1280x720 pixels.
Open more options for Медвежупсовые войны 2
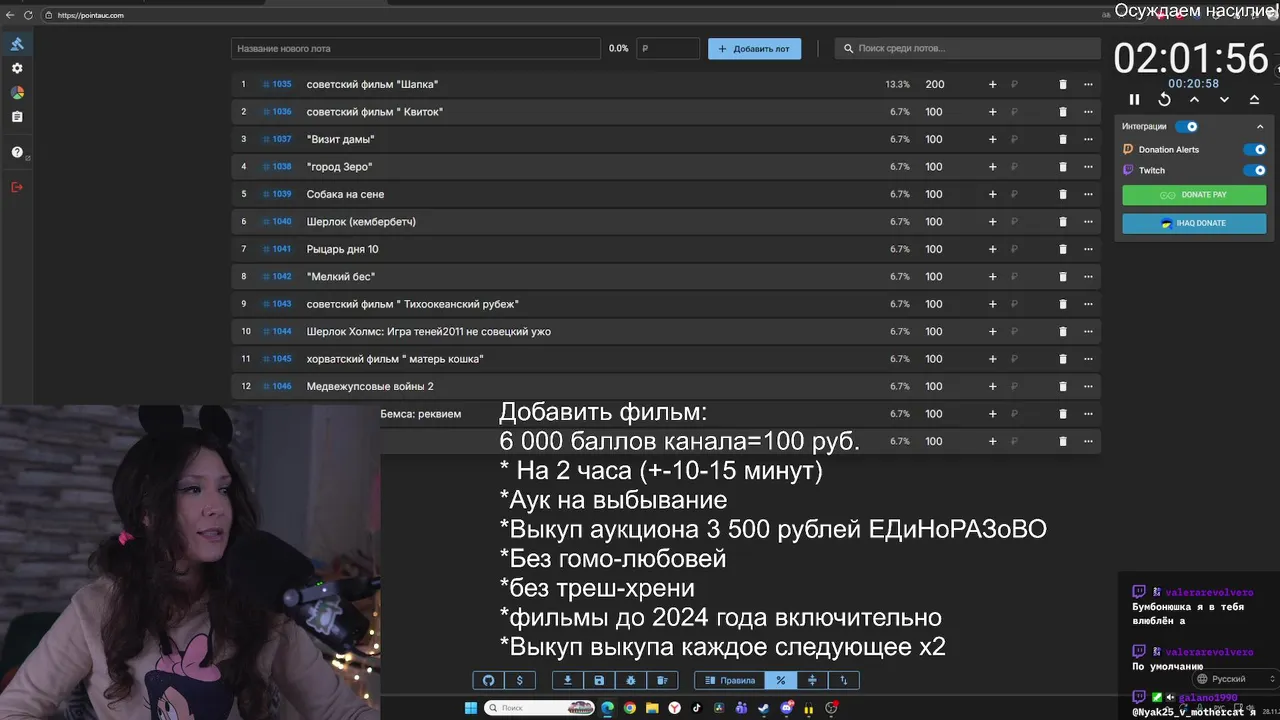point(1087,386)
